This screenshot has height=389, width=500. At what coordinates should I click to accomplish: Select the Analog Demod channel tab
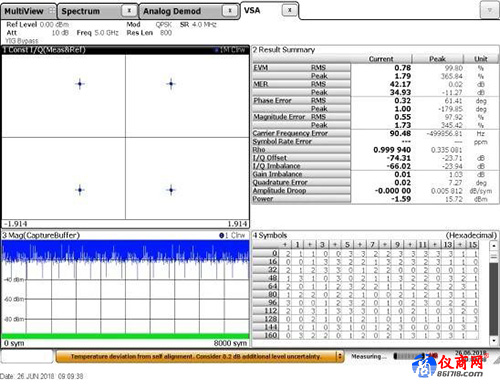pyautogui.click(x=172, y=11)
